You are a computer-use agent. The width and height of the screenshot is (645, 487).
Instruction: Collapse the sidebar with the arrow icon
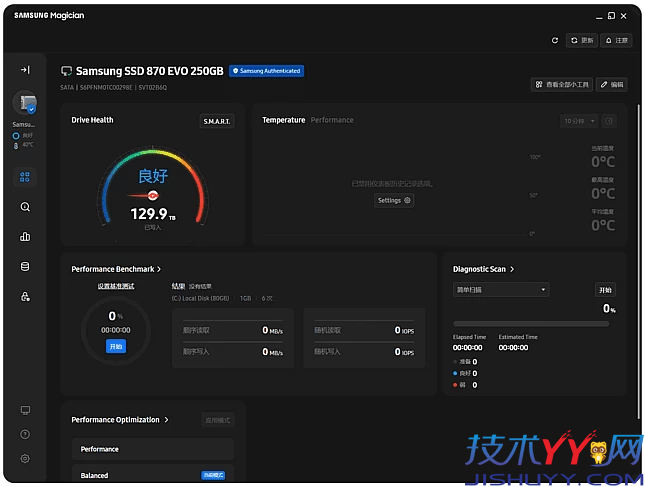click(25, 70)
